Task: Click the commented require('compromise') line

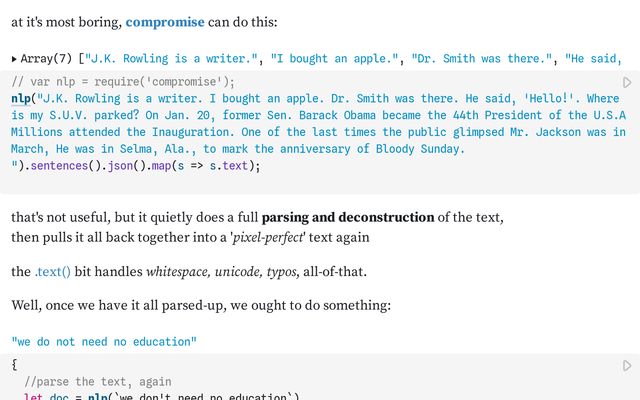Action: (123, 82)
